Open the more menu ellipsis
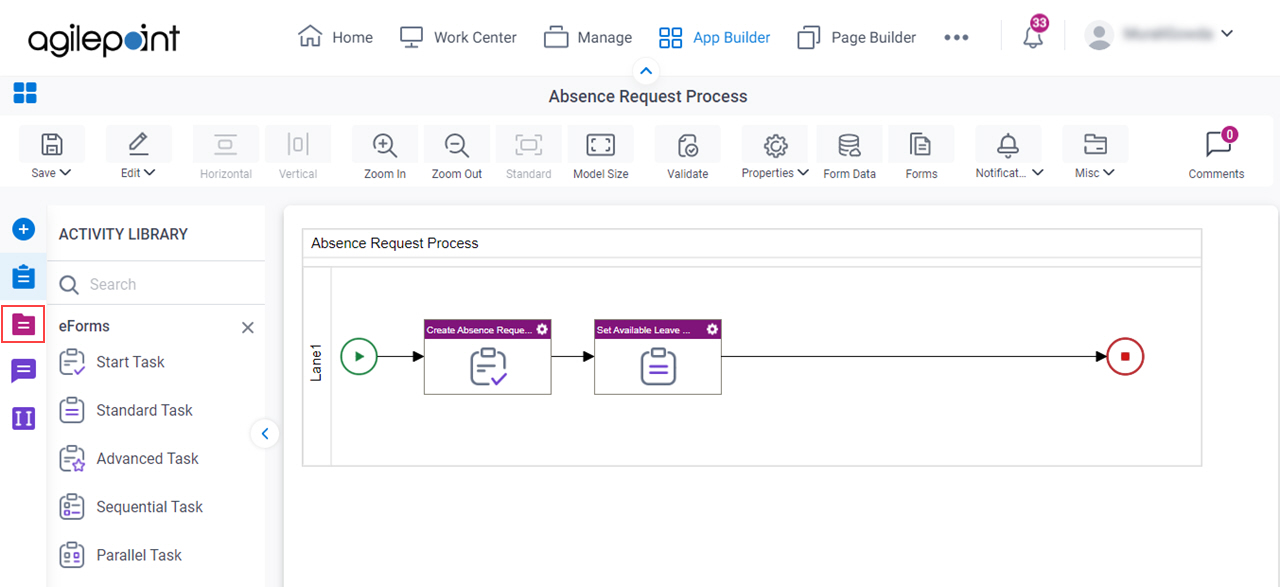 click(956, 37)
